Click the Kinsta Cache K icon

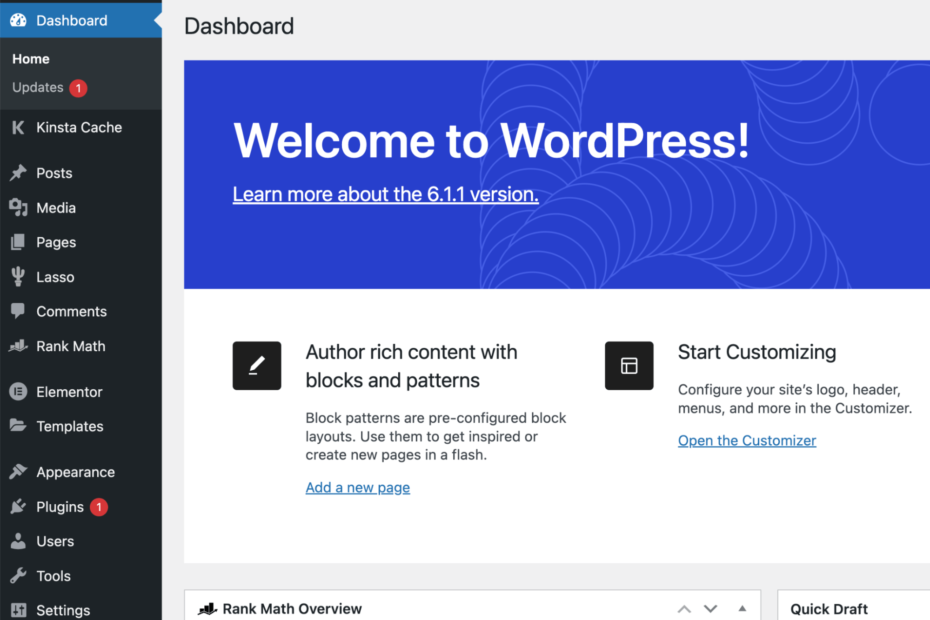tap(18, 128)
